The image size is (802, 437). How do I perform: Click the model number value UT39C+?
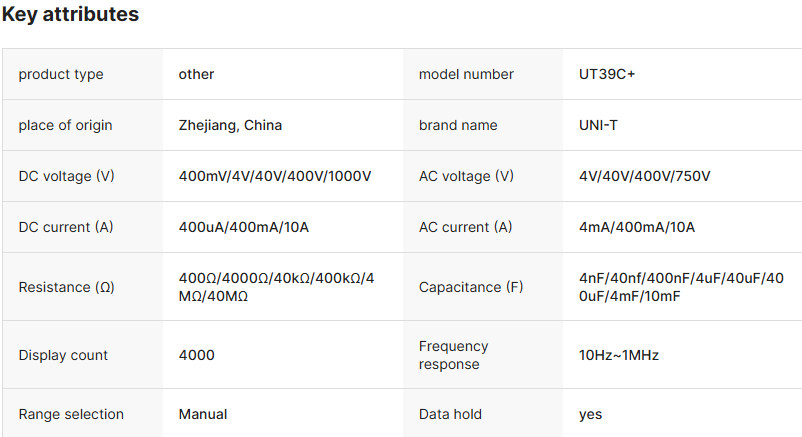click(x=607, y=74)
